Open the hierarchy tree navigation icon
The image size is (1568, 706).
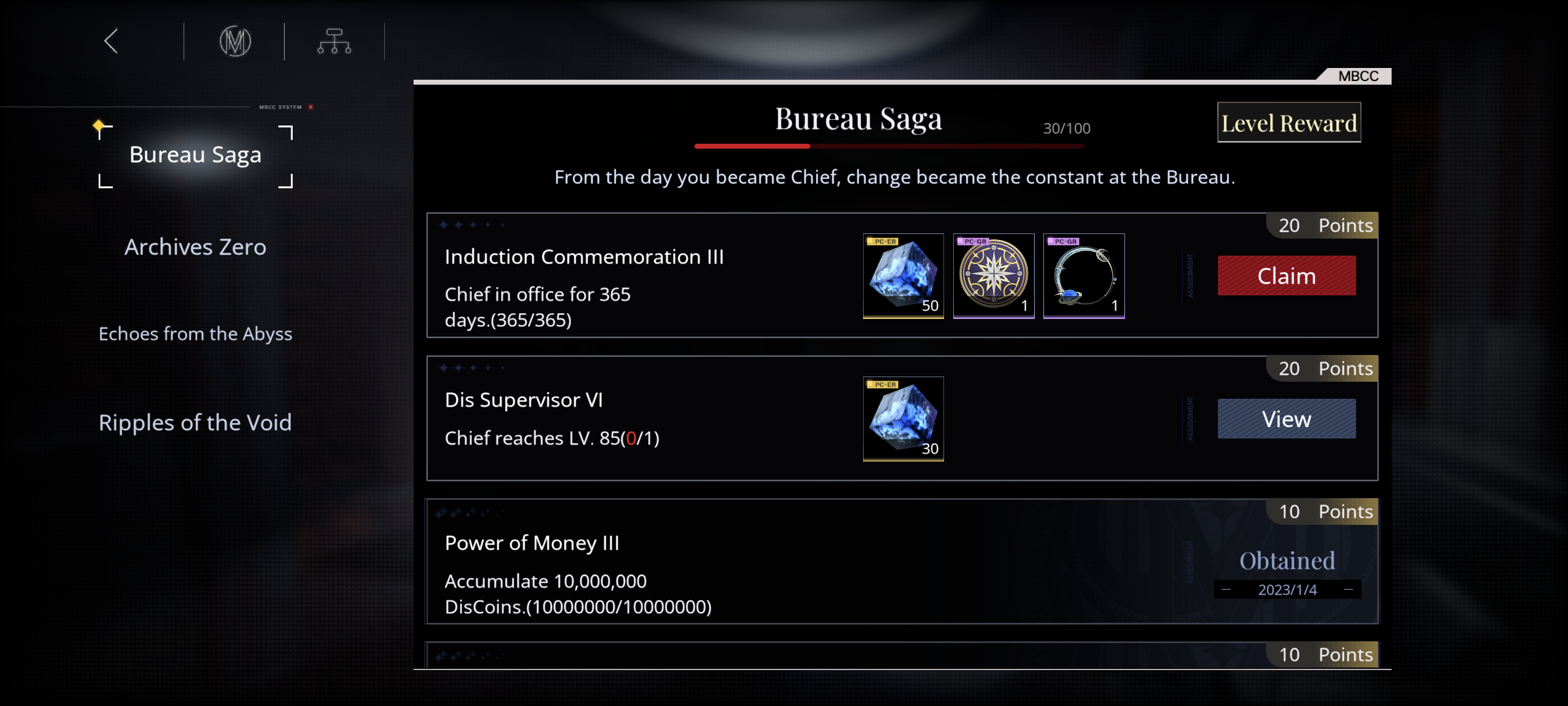click(x=335, y=42)
